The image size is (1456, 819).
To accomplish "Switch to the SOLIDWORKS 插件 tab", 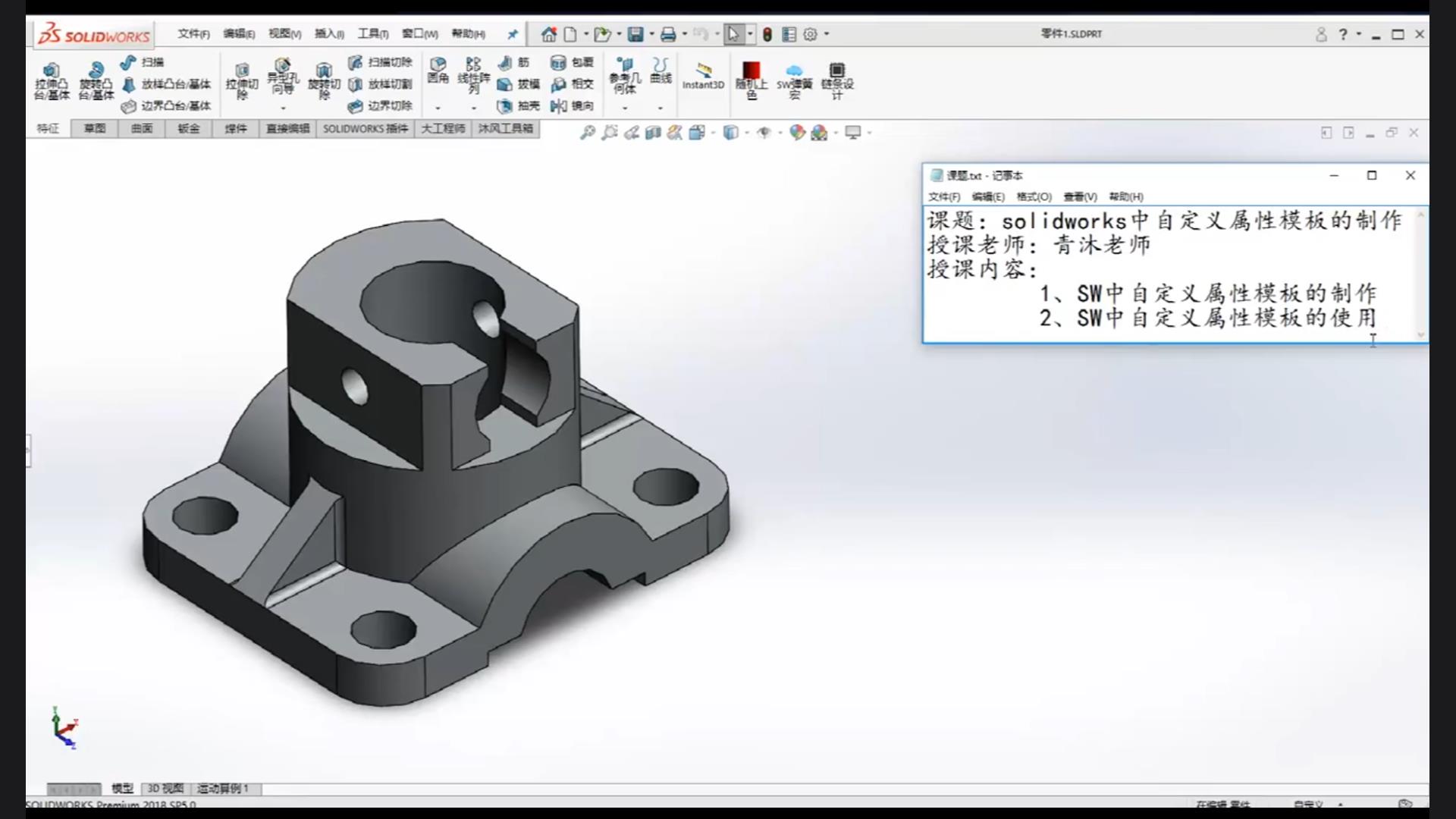I will (x=366, y=129).
